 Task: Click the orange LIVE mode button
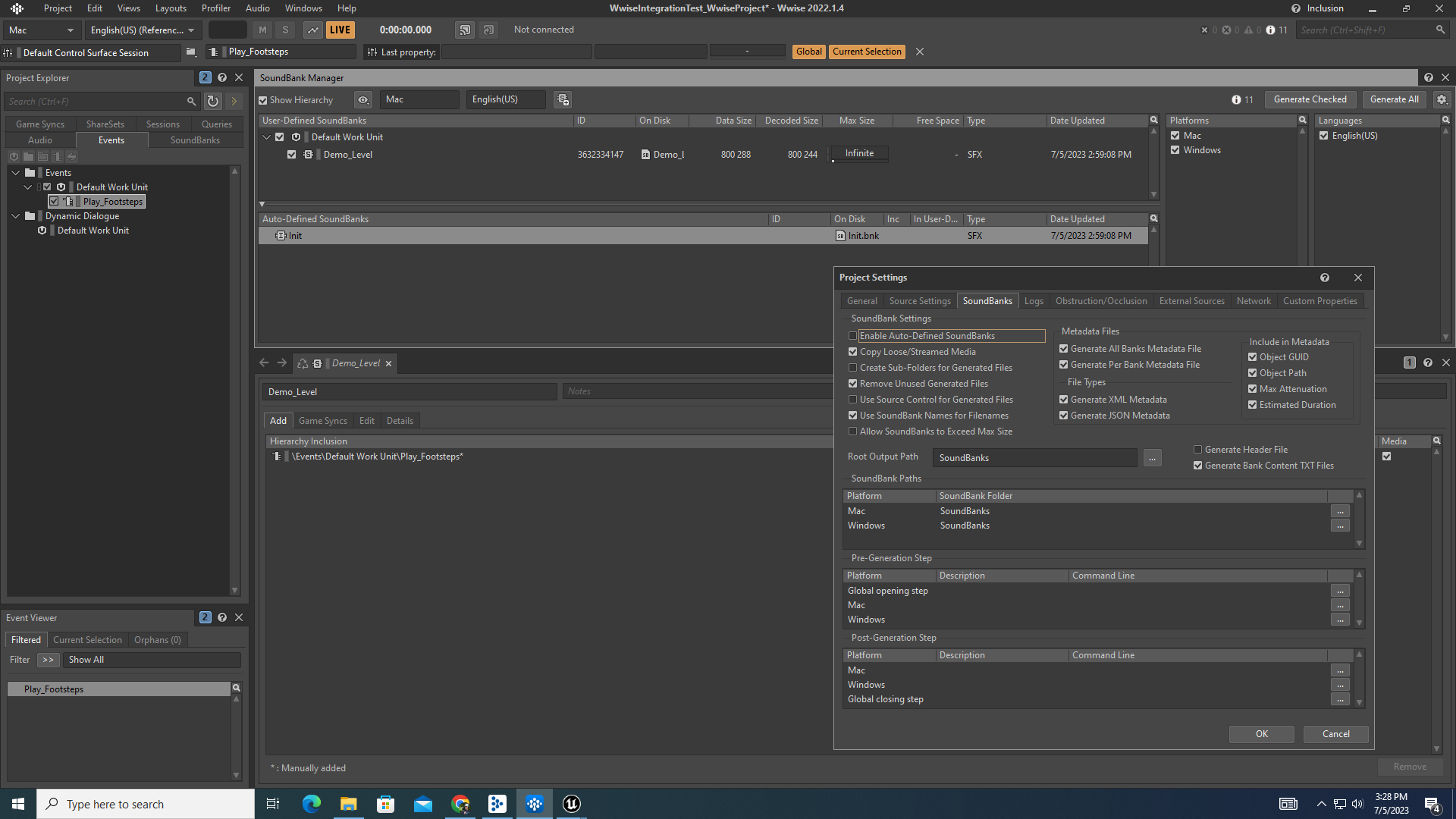coord(340,30)
